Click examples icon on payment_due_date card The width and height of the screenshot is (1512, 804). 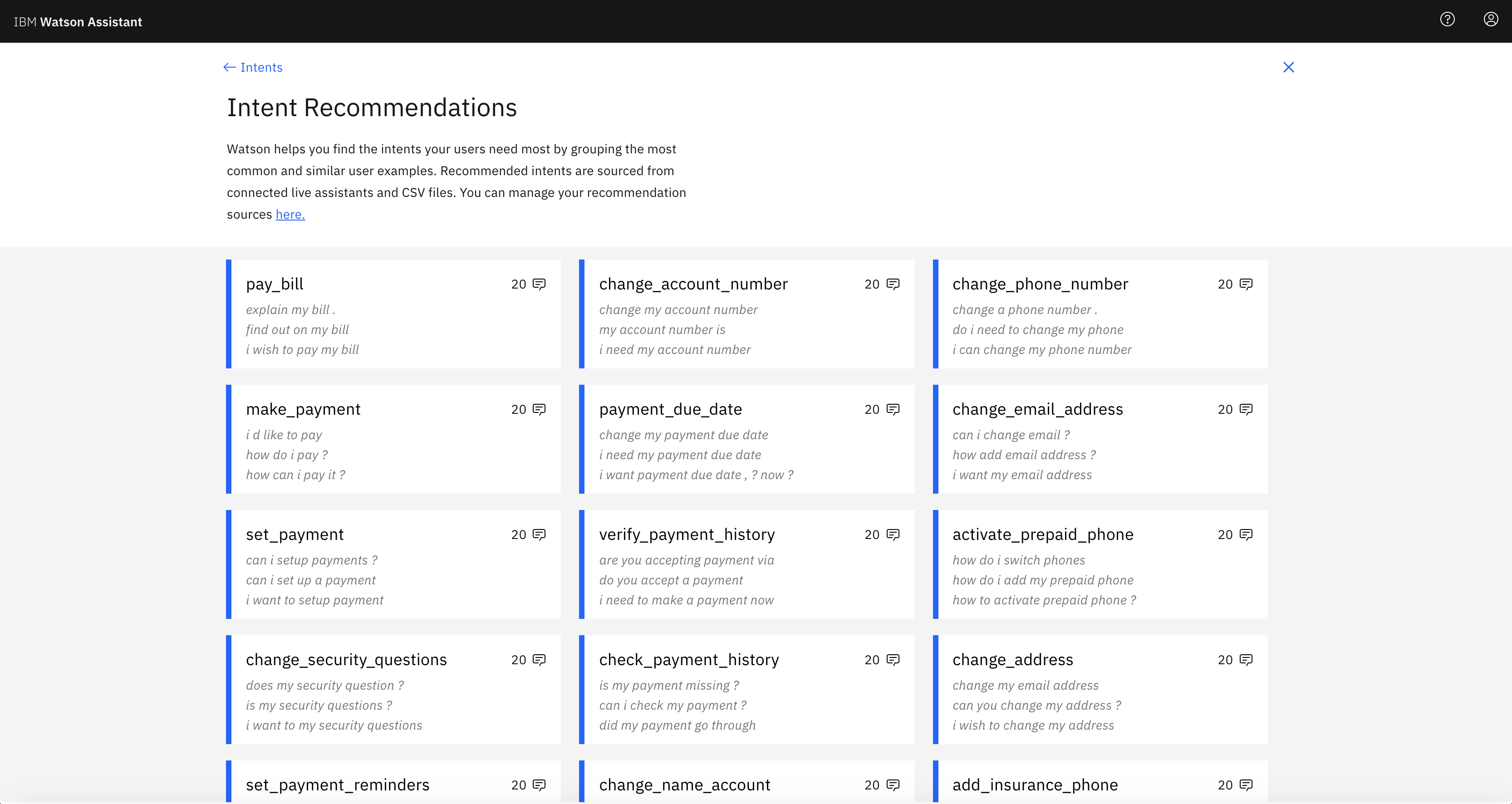[x=893, y=409]
